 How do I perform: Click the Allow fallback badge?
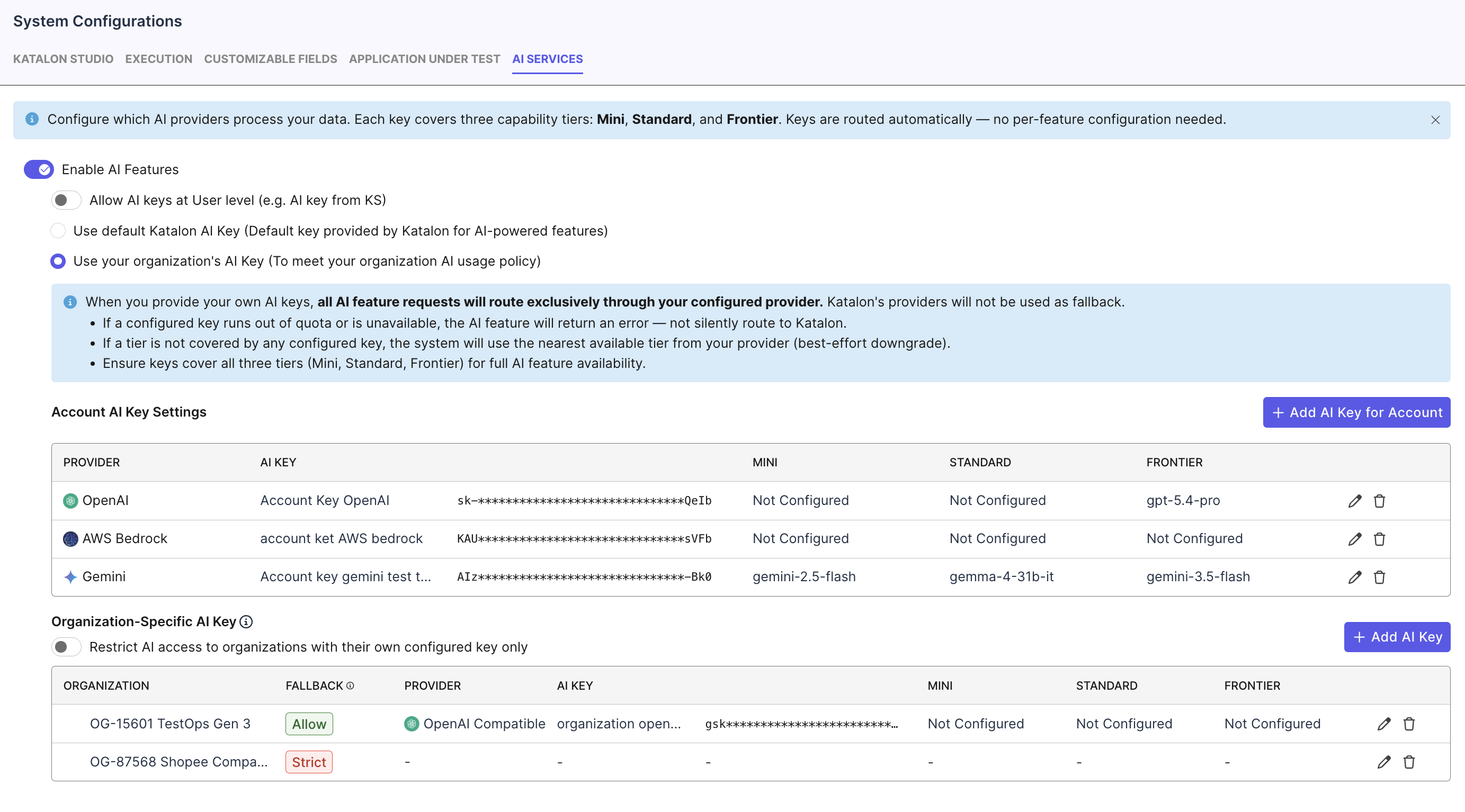(x=309, y=724)
